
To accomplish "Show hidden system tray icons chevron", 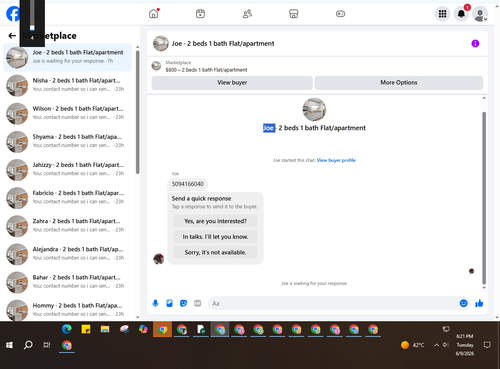I will (x=436, y=345).
